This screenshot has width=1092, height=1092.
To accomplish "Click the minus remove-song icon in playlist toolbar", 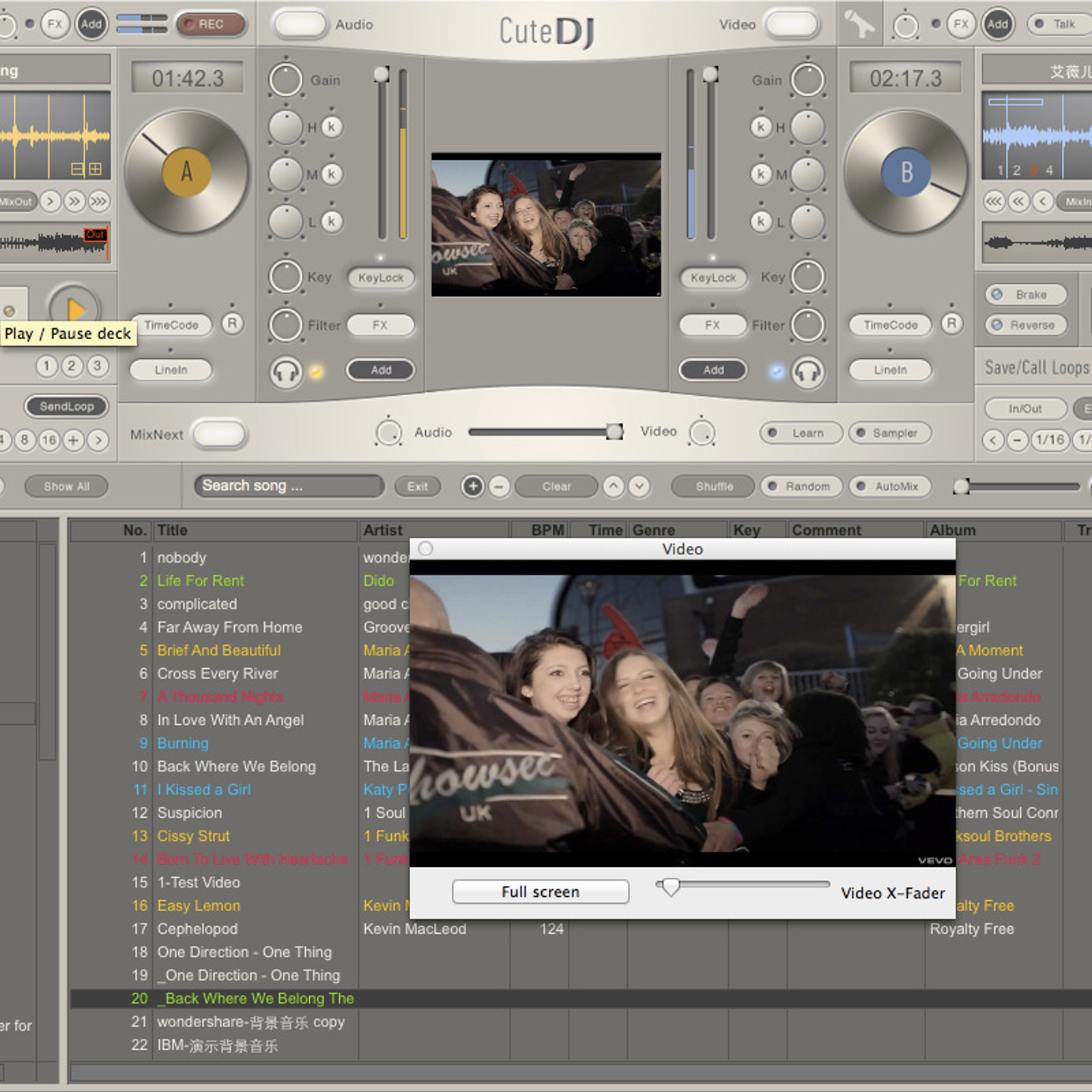I will (499, 487).
